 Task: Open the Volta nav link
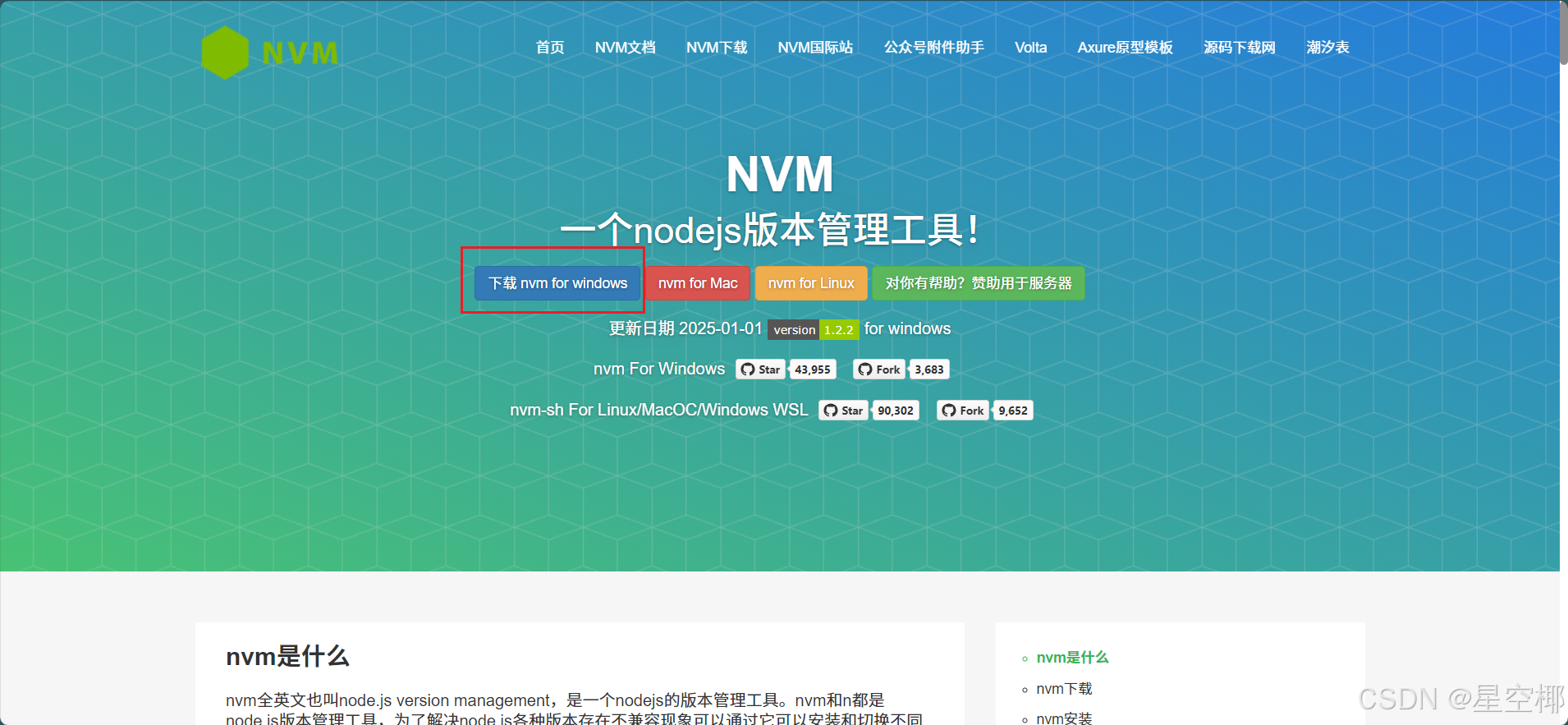(x=1030, y=48)
